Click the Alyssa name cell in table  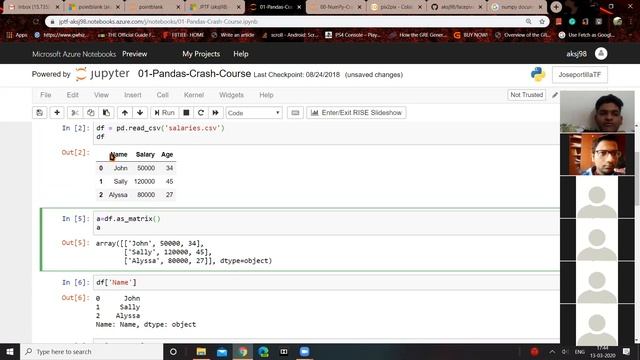[118, 195]
